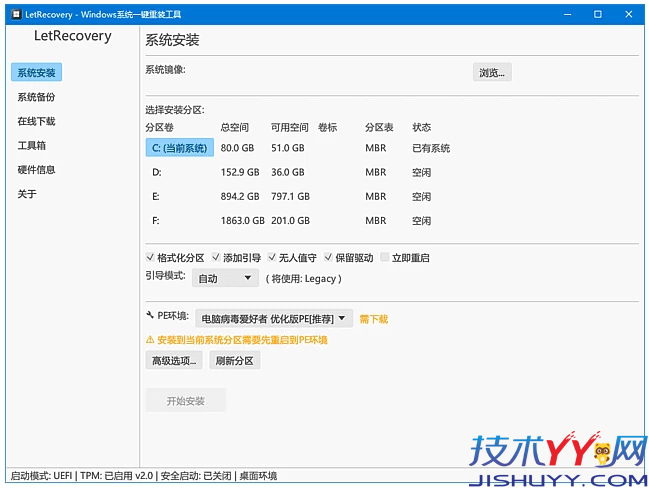
Task: Click the 分区卷 column header
Action: click(159, 127)
